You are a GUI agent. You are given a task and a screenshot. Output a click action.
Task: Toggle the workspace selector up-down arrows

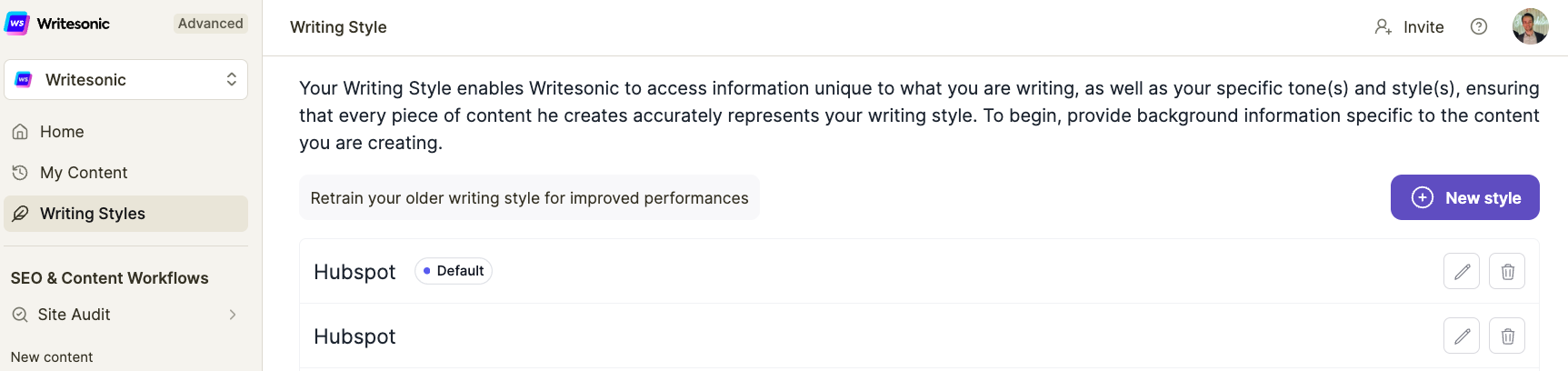tap(232, 79)
